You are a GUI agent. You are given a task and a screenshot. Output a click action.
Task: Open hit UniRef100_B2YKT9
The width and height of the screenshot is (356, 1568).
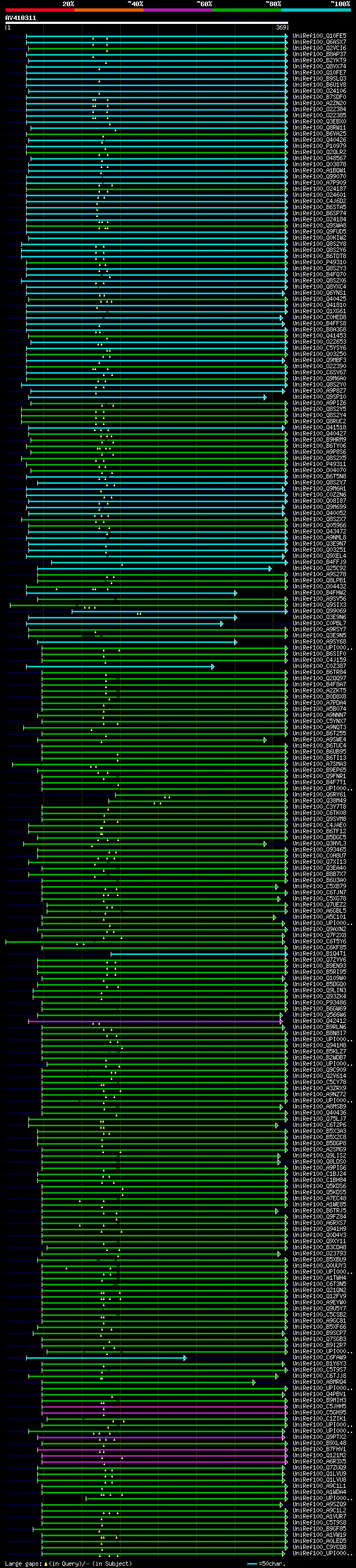pyautogui.click(x=319, y=60)
